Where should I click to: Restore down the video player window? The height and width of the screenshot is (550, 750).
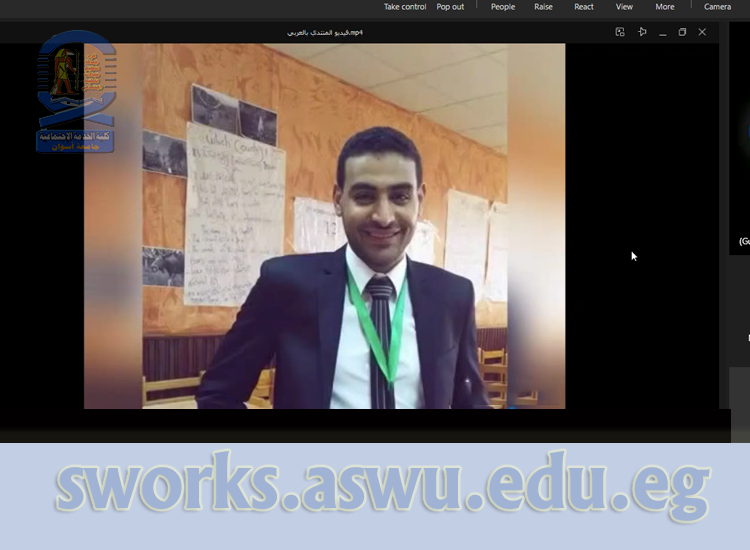(682, 32)
